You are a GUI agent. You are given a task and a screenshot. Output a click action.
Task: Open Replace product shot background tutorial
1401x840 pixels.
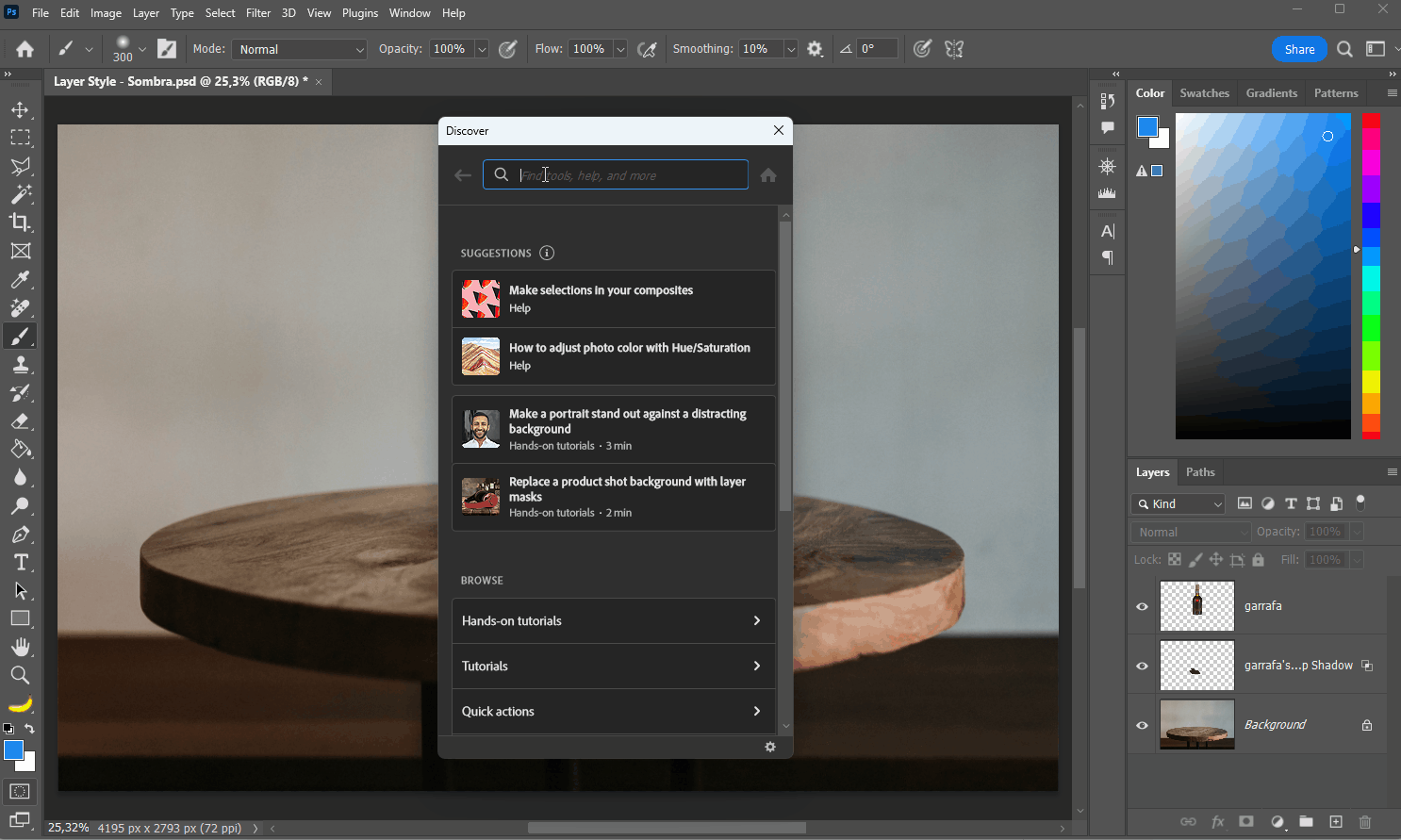tap(614, 497)
